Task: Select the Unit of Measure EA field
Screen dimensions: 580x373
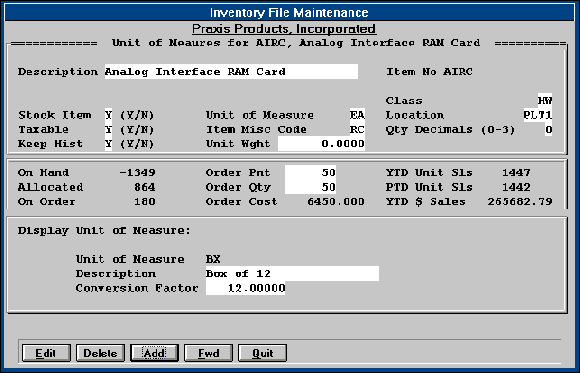Action: (357, 115)
